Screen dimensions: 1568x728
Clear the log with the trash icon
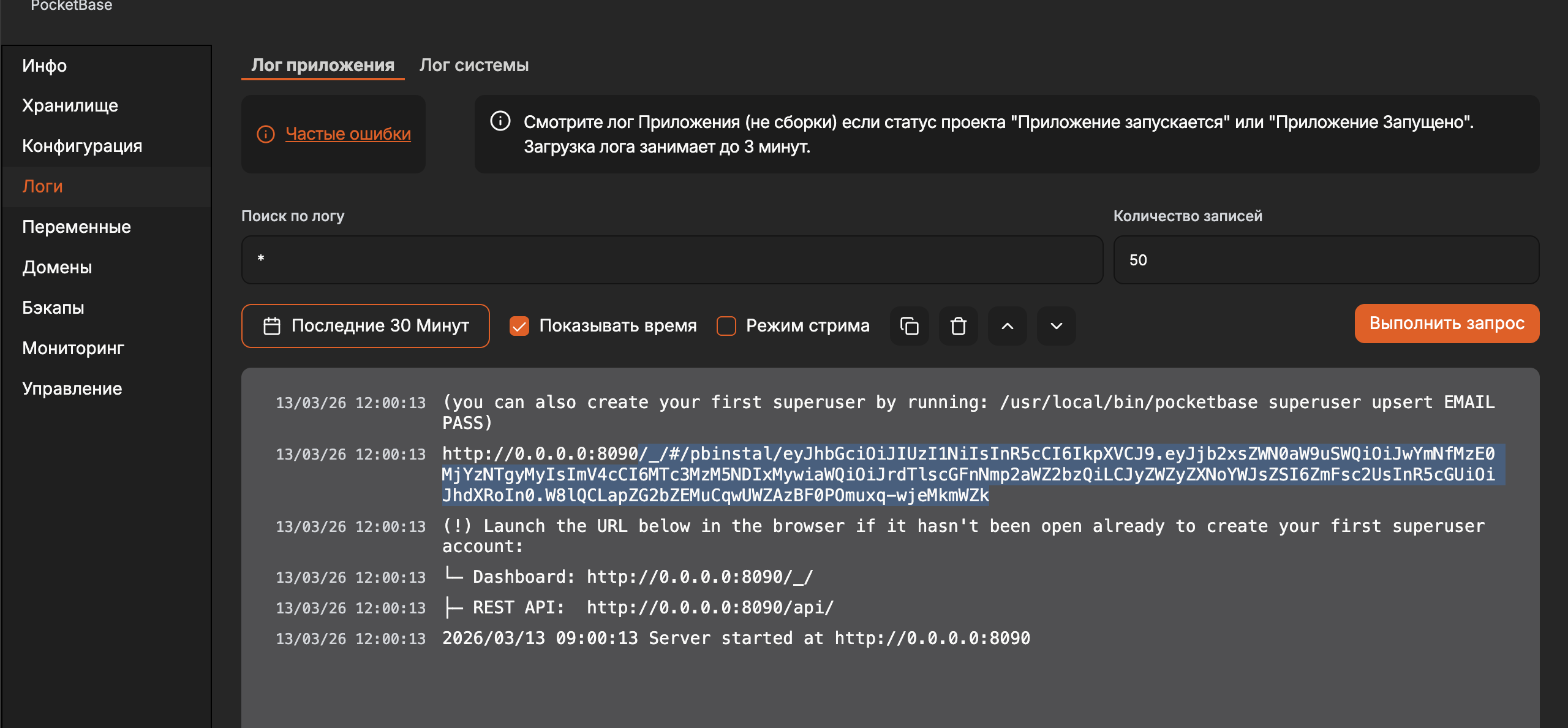pyautogui.click(x=958, y=325)
